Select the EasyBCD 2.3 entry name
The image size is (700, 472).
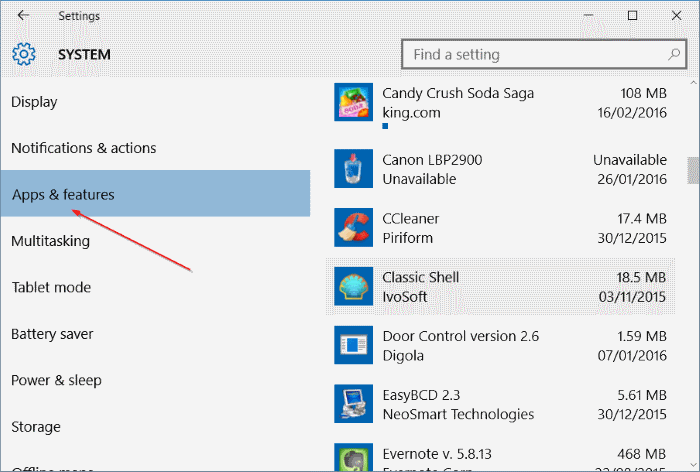tap(421, 395)
